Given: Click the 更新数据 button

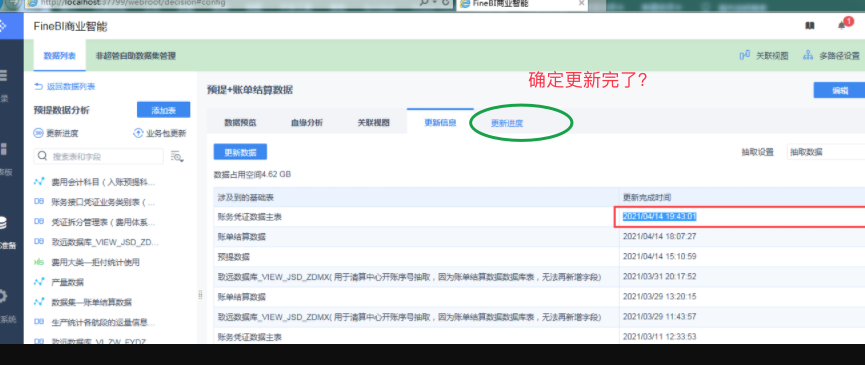Looking at the screenshot, I should click(240, 152).
